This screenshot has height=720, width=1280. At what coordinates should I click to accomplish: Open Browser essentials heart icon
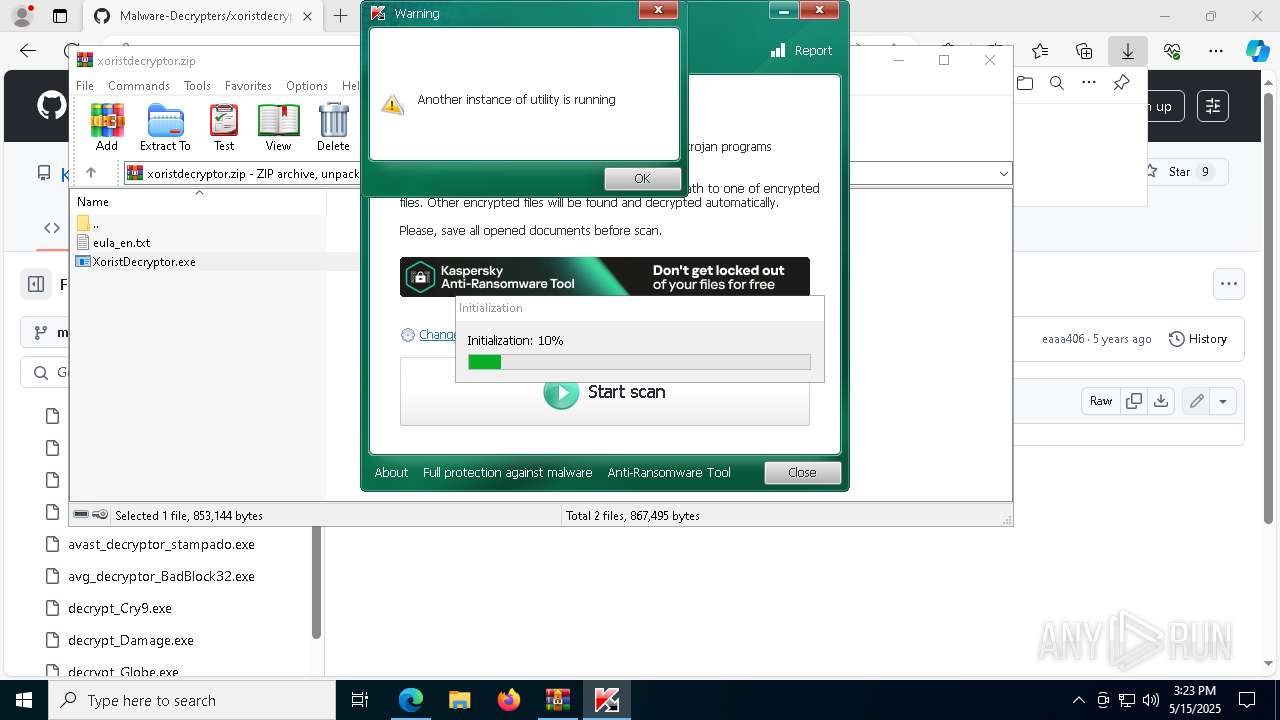click(x=1172, y=51)
